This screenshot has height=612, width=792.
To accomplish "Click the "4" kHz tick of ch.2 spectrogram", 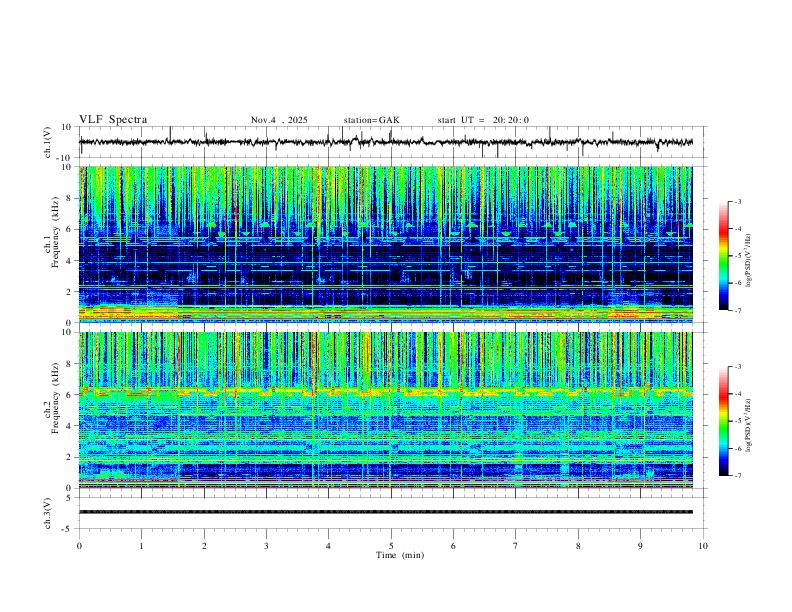I will [69, 426].
